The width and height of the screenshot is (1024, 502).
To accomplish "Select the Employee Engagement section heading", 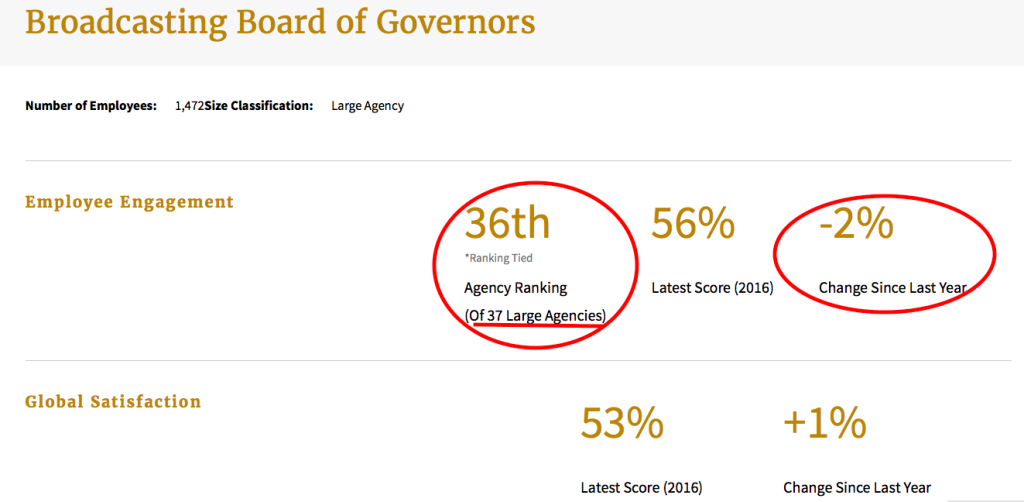I will point(129,202).
